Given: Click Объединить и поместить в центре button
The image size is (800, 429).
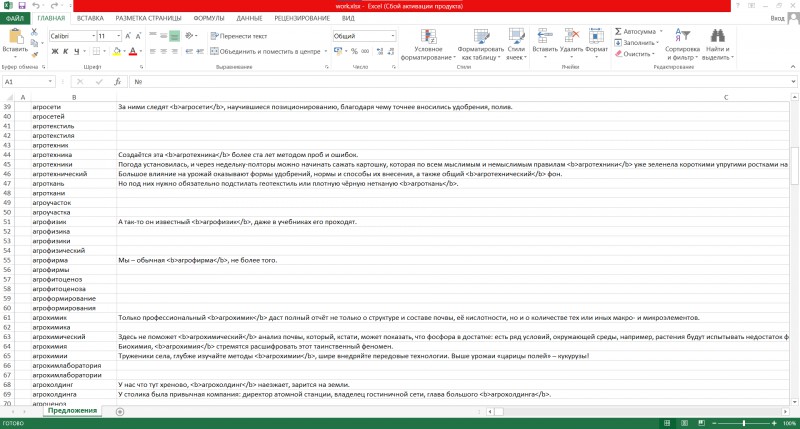Looking at the screenshot, I should (265, 51).
